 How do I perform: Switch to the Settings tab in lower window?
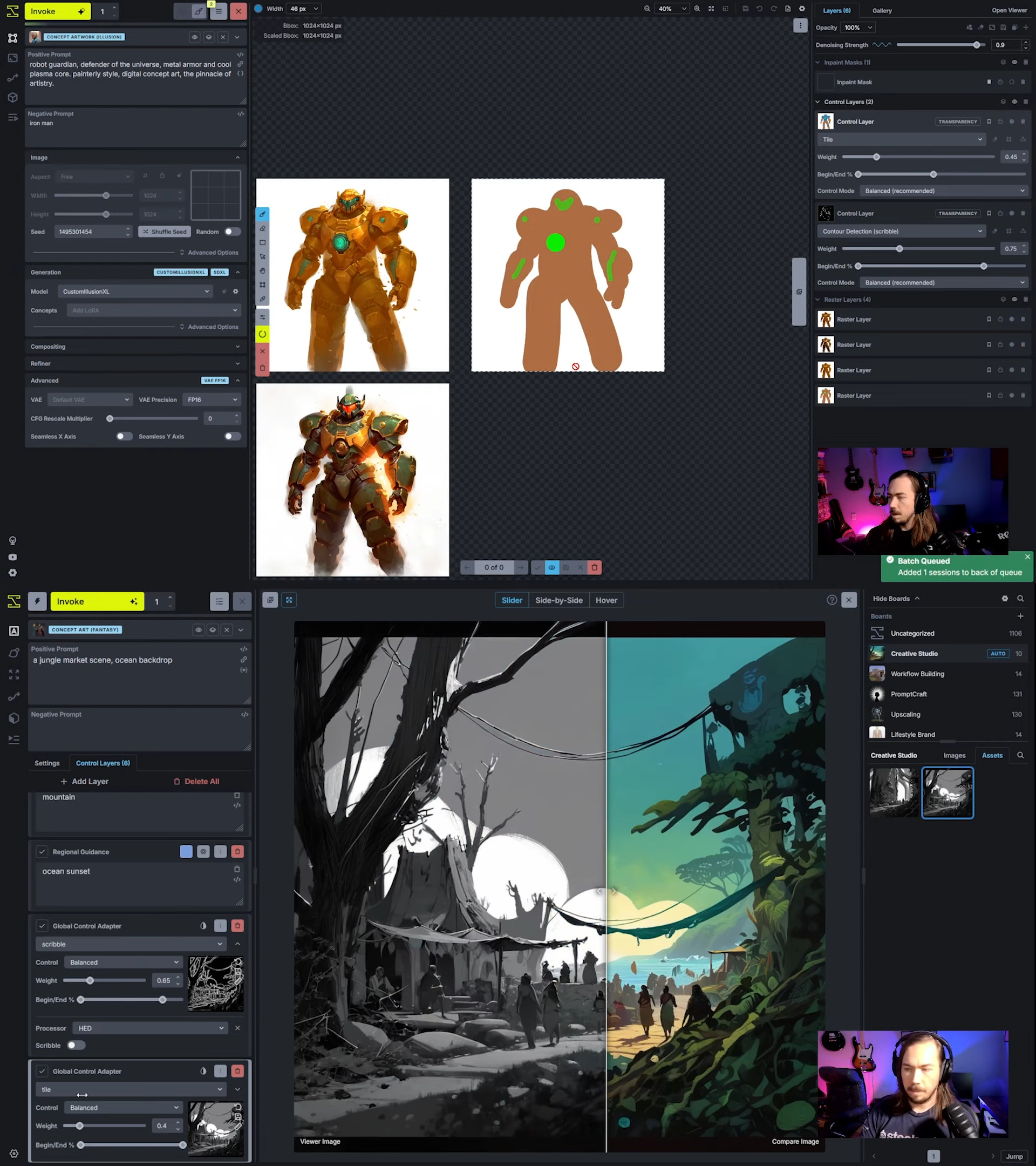point(47,763)
